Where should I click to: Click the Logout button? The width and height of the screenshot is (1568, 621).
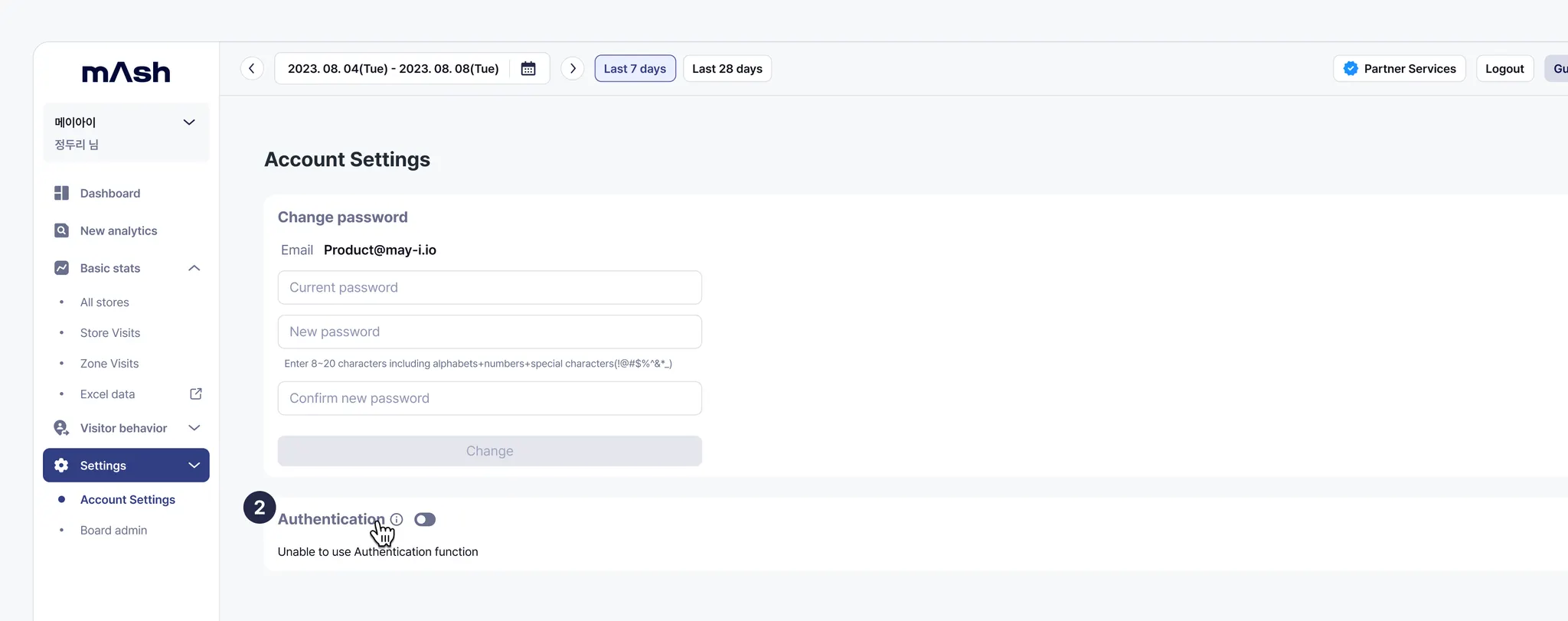click(x=1504, y=69)
